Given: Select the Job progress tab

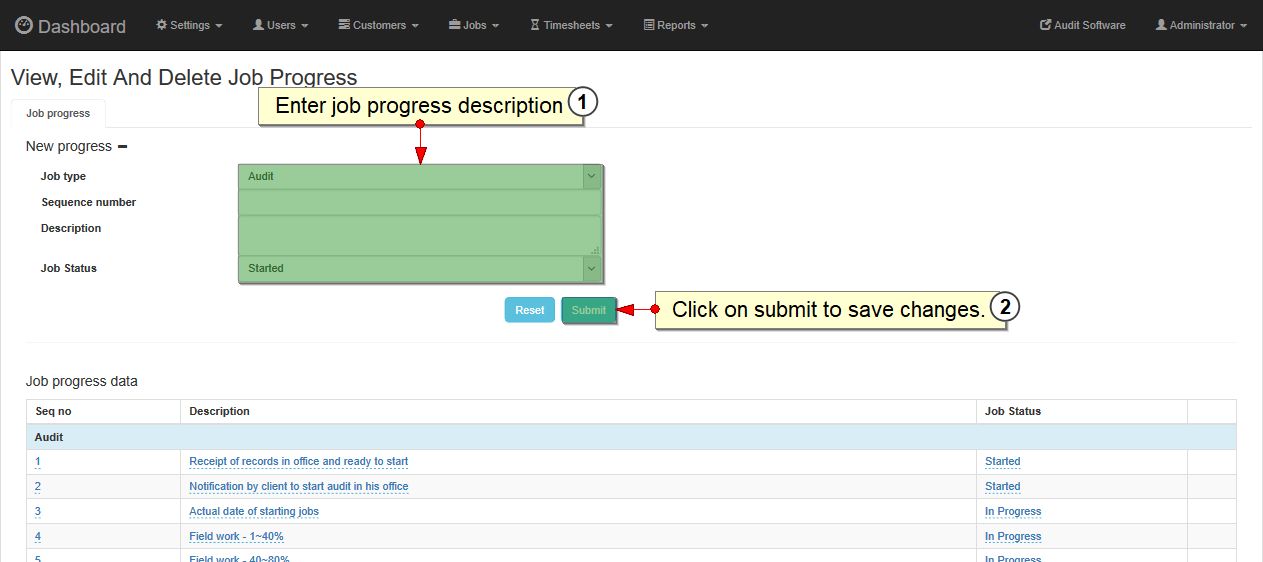Looking at the screenshot, I should [58, 113].
